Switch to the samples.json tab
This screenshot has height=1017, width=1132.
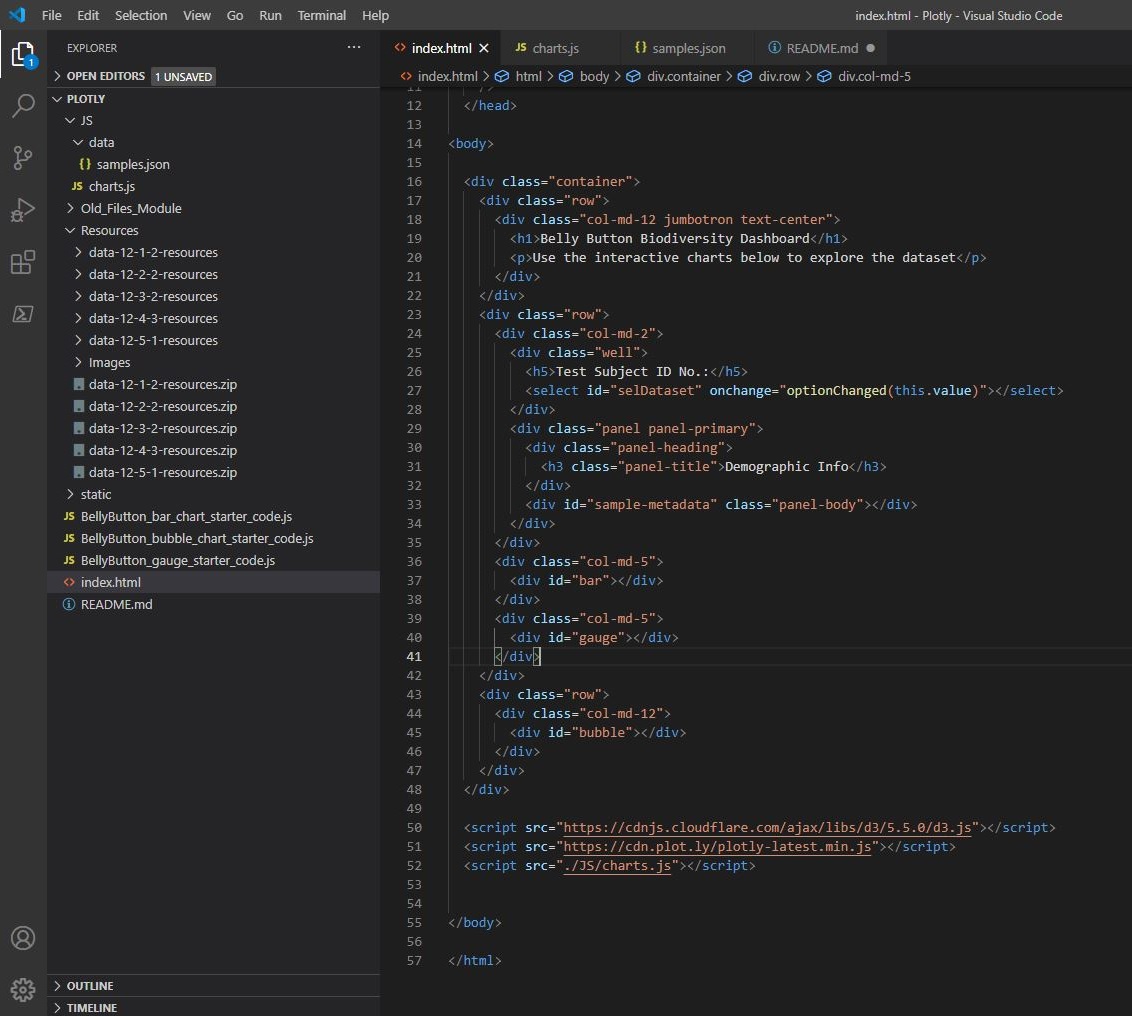point(688,48)
